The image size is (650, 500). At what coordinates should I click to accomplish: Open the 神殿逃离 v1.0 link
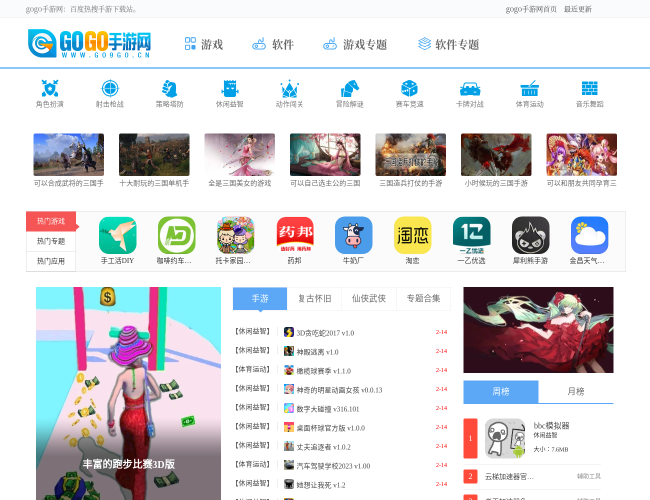click(317, 352)
